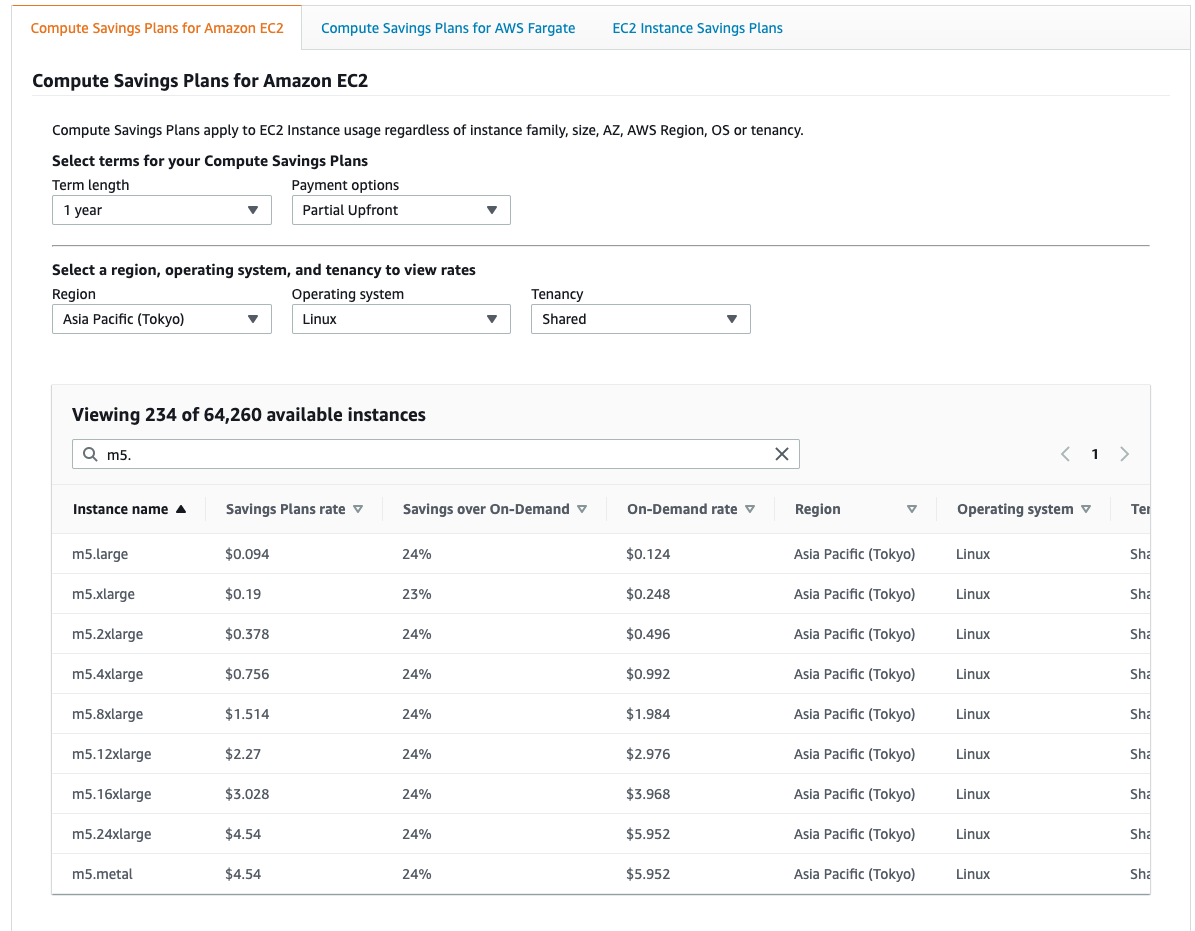The height and width of the screenshot is (931, 1195).
Task: Click the m5.8xlarge instance name
Action: 107,714
